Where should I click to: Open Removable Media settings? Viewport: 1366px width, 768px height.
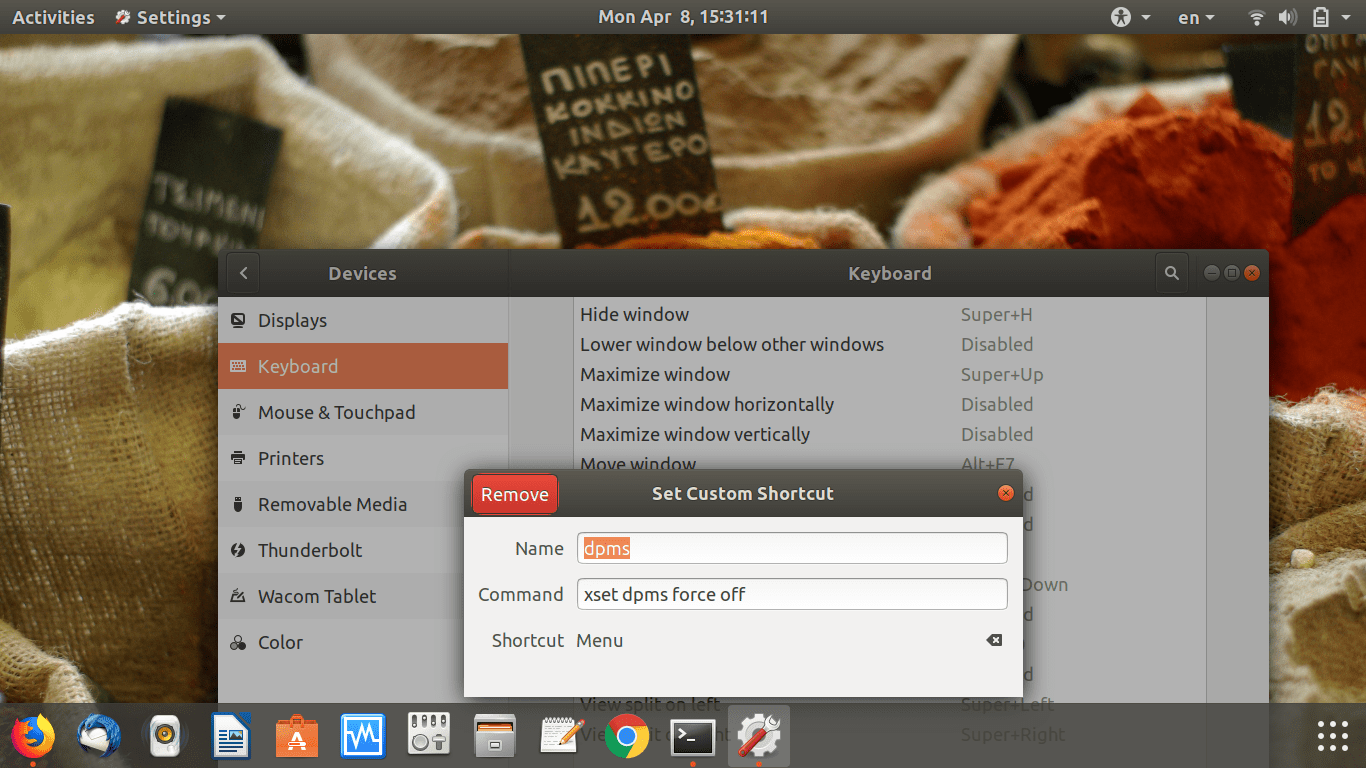[341, 504]
